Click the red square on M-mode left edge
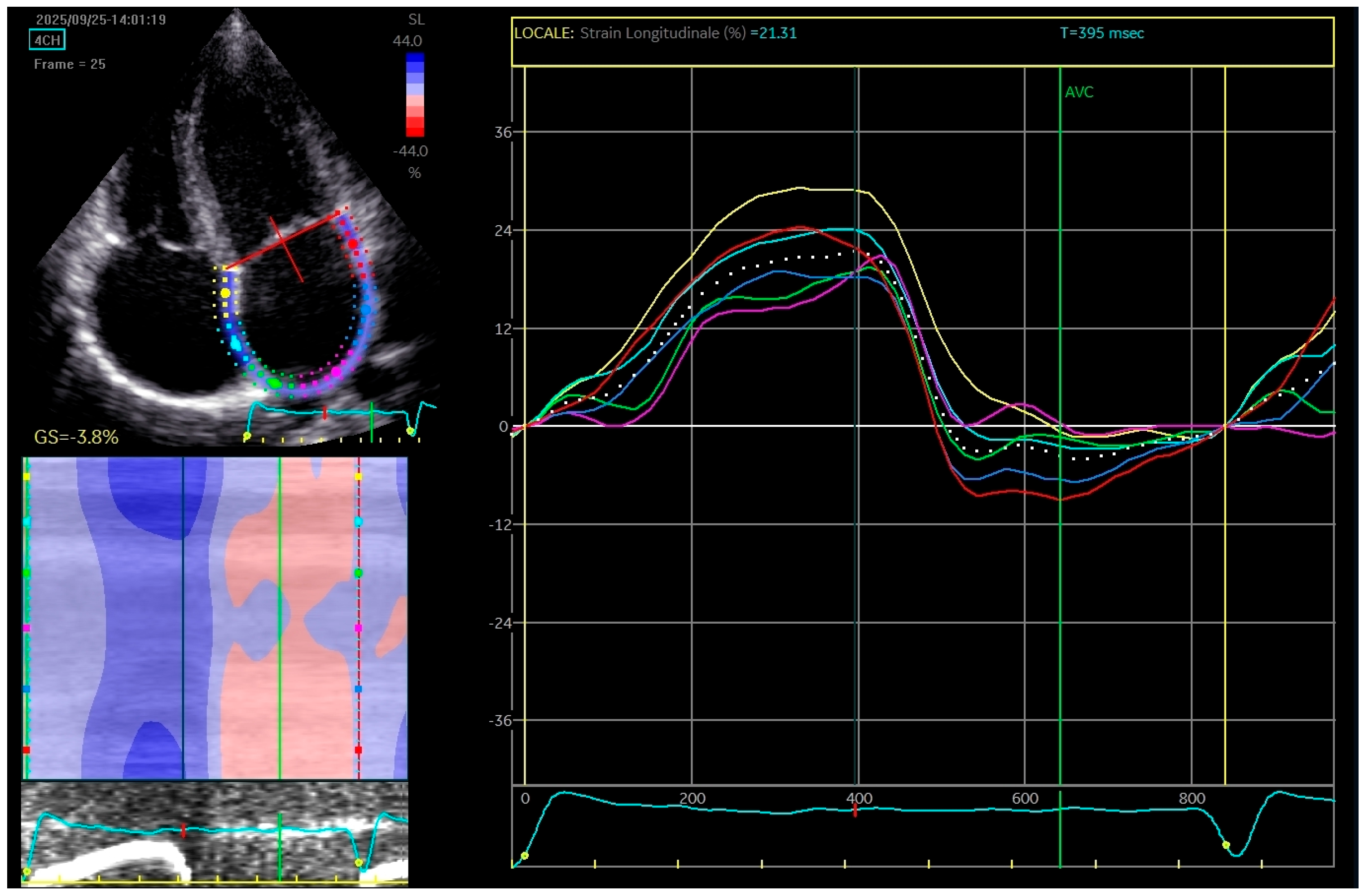The width and height of the screenshot is (1368, 896). (x=26, y=750)
